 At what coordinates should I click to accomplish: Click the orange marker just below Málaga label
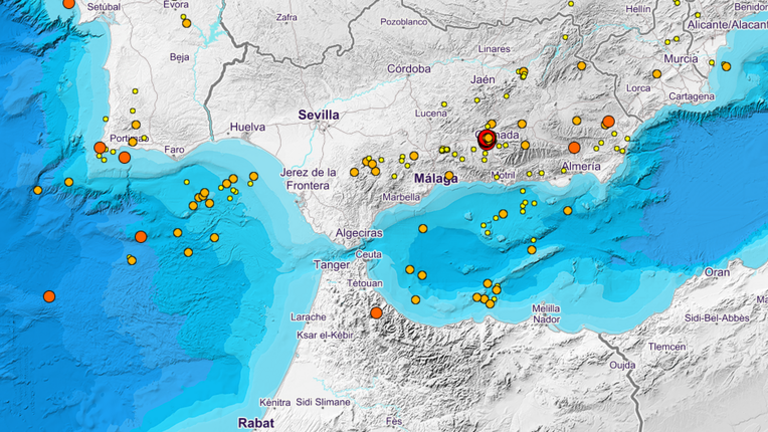pos(449,176)
